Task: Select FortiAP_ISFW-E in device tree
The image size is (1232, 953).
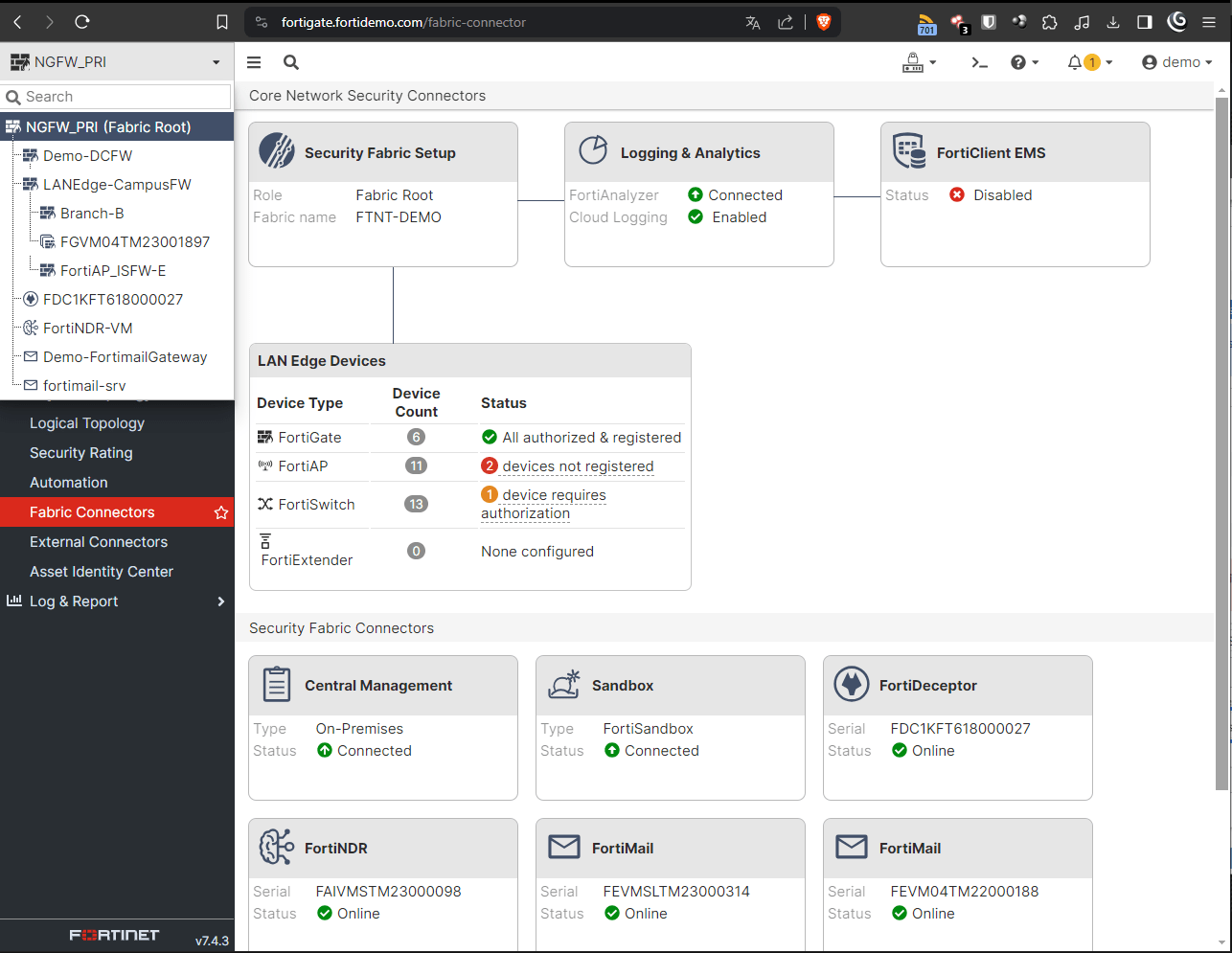Action: click(103, 270)
